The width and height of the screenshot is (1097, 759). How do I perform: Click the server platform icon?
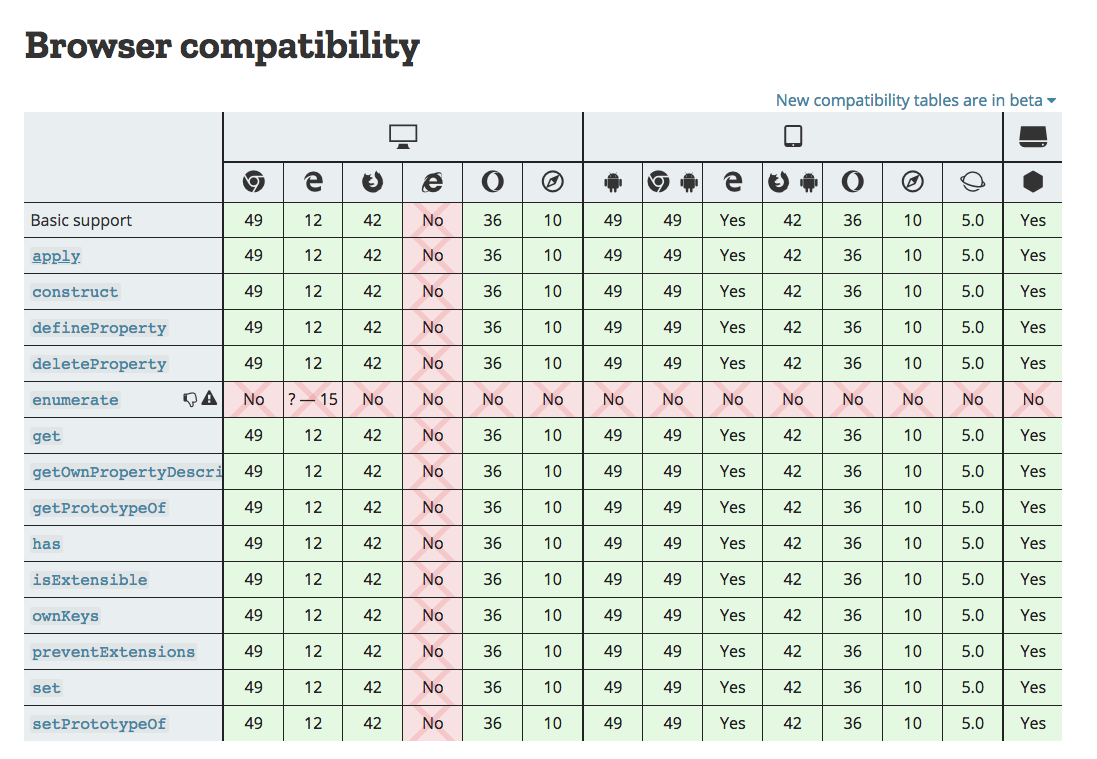click(1033, 136)
